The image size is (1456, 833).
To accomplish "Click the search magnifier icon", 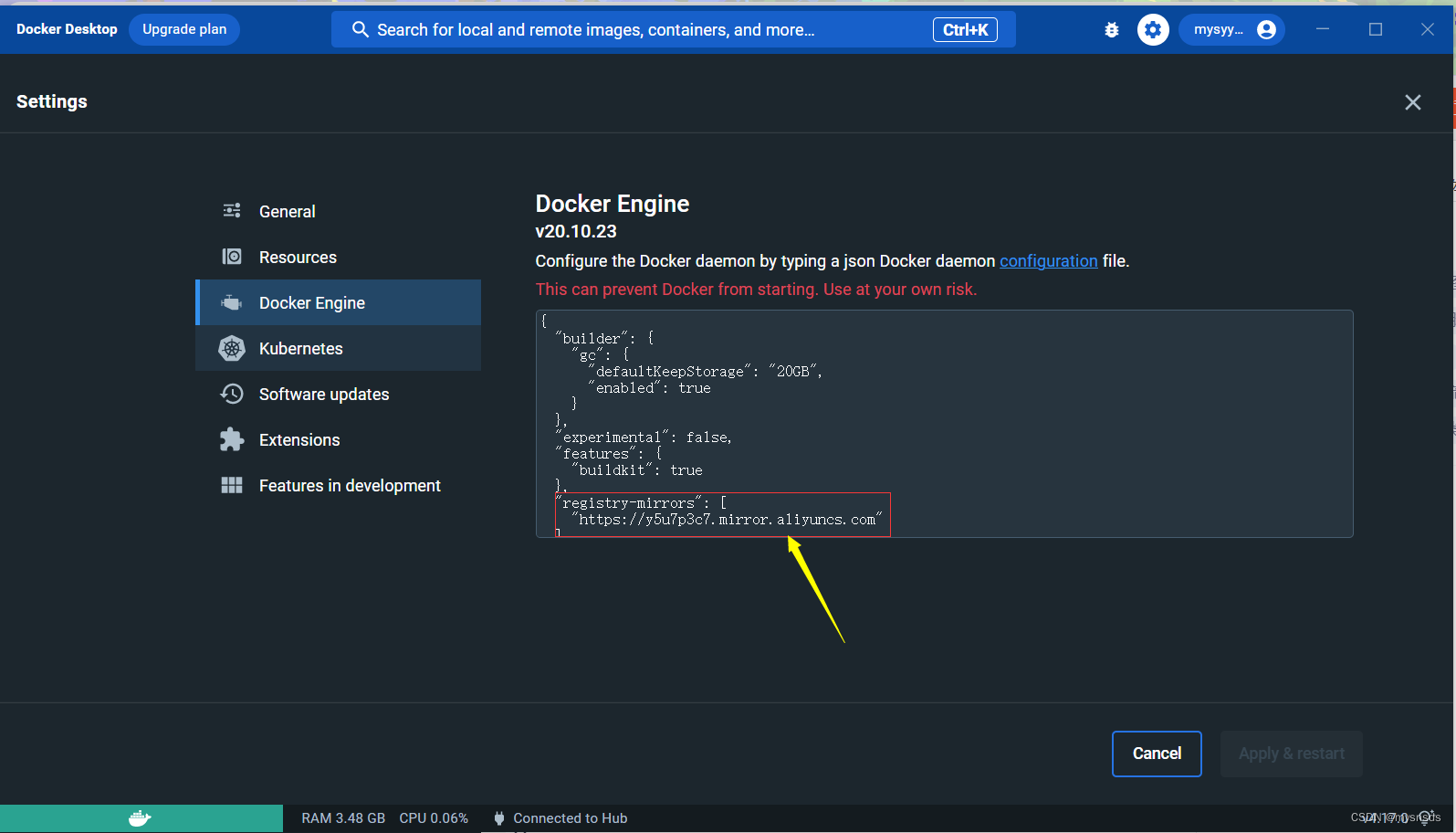I will (361, 30).
